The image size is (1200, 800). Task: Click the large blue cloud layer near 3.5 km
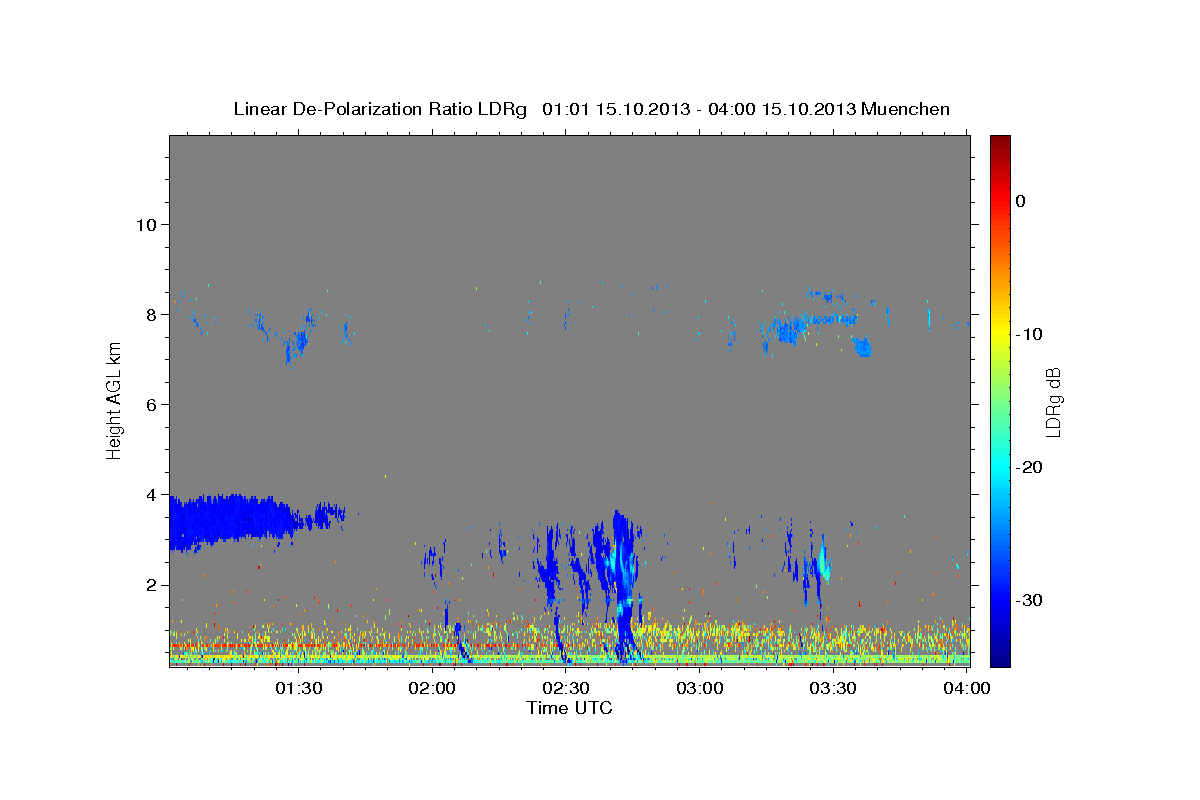[232, 521]
